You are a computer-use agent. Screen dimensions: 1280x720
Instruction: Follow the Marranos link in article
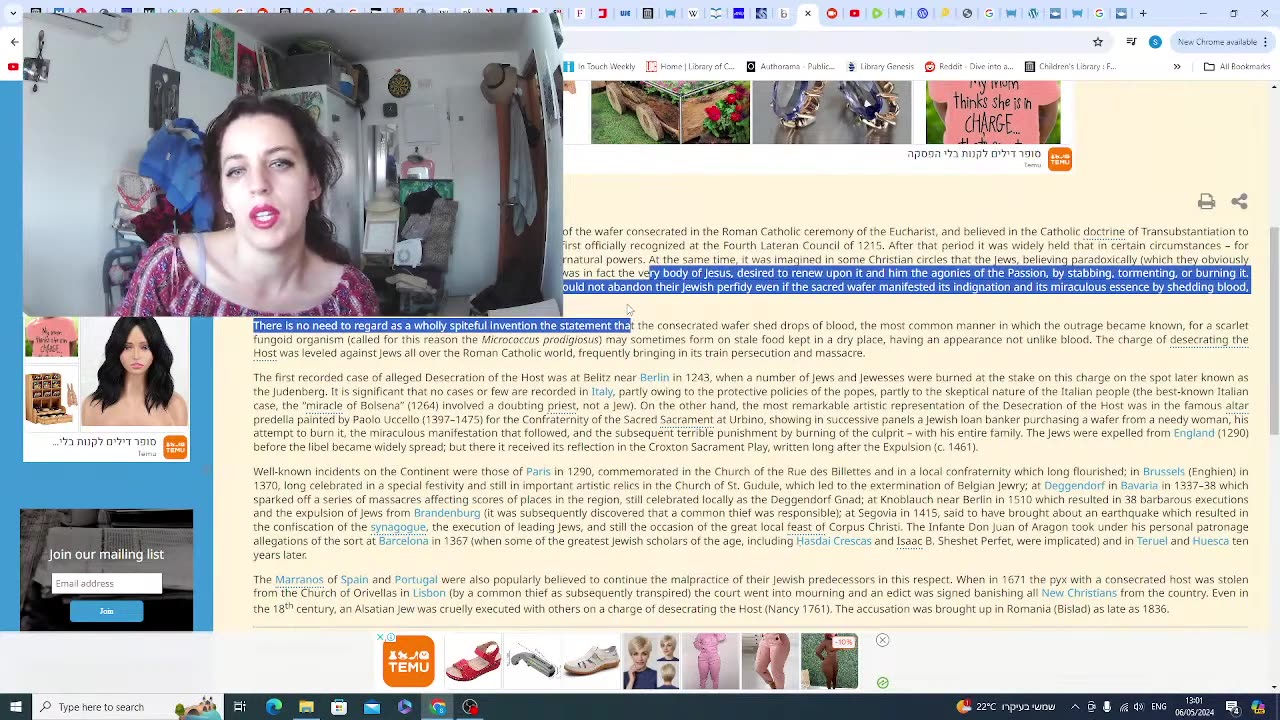coord(299,579)
